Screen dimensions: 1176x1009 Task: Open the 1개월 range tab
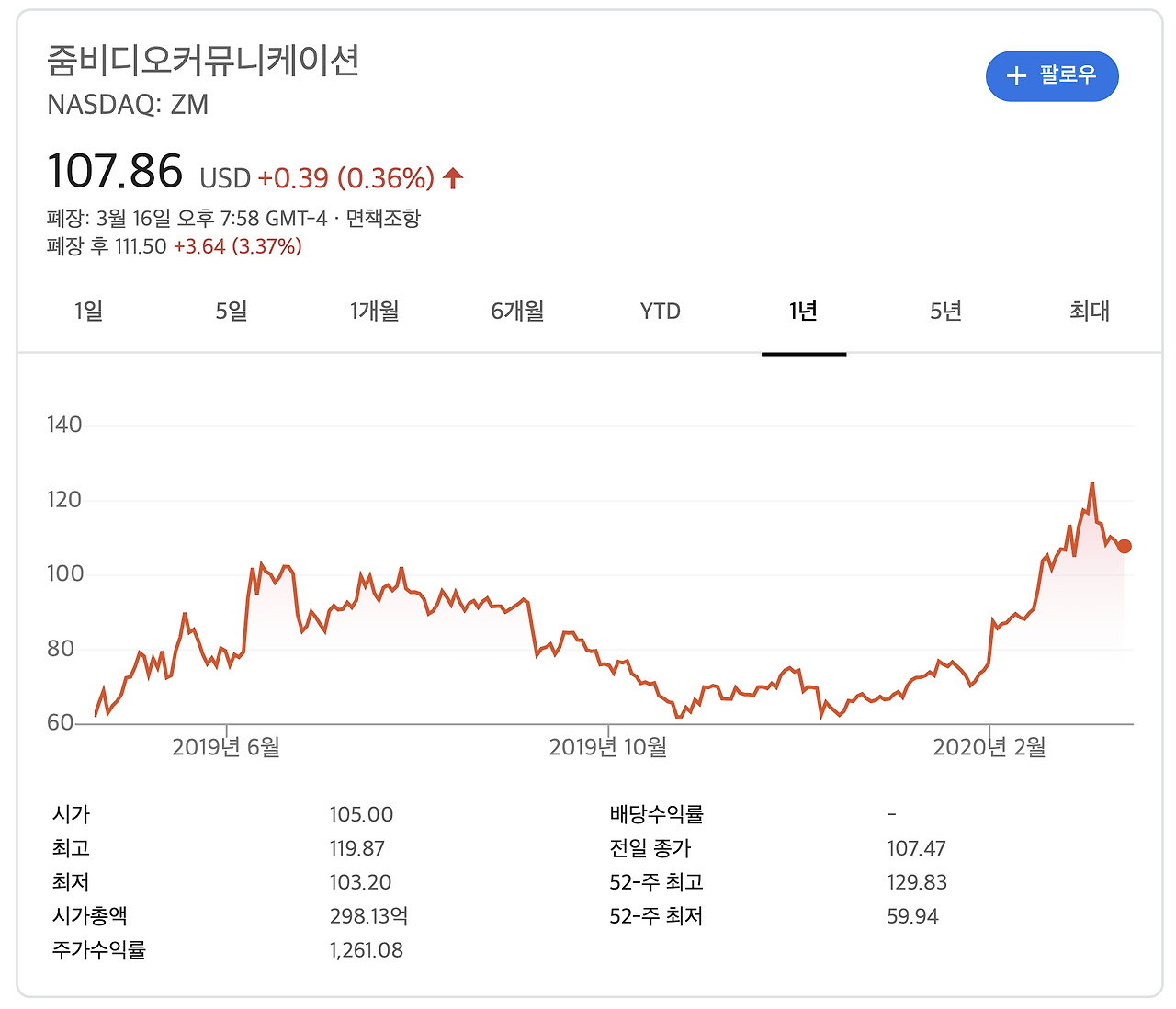(x=375, y=312)
